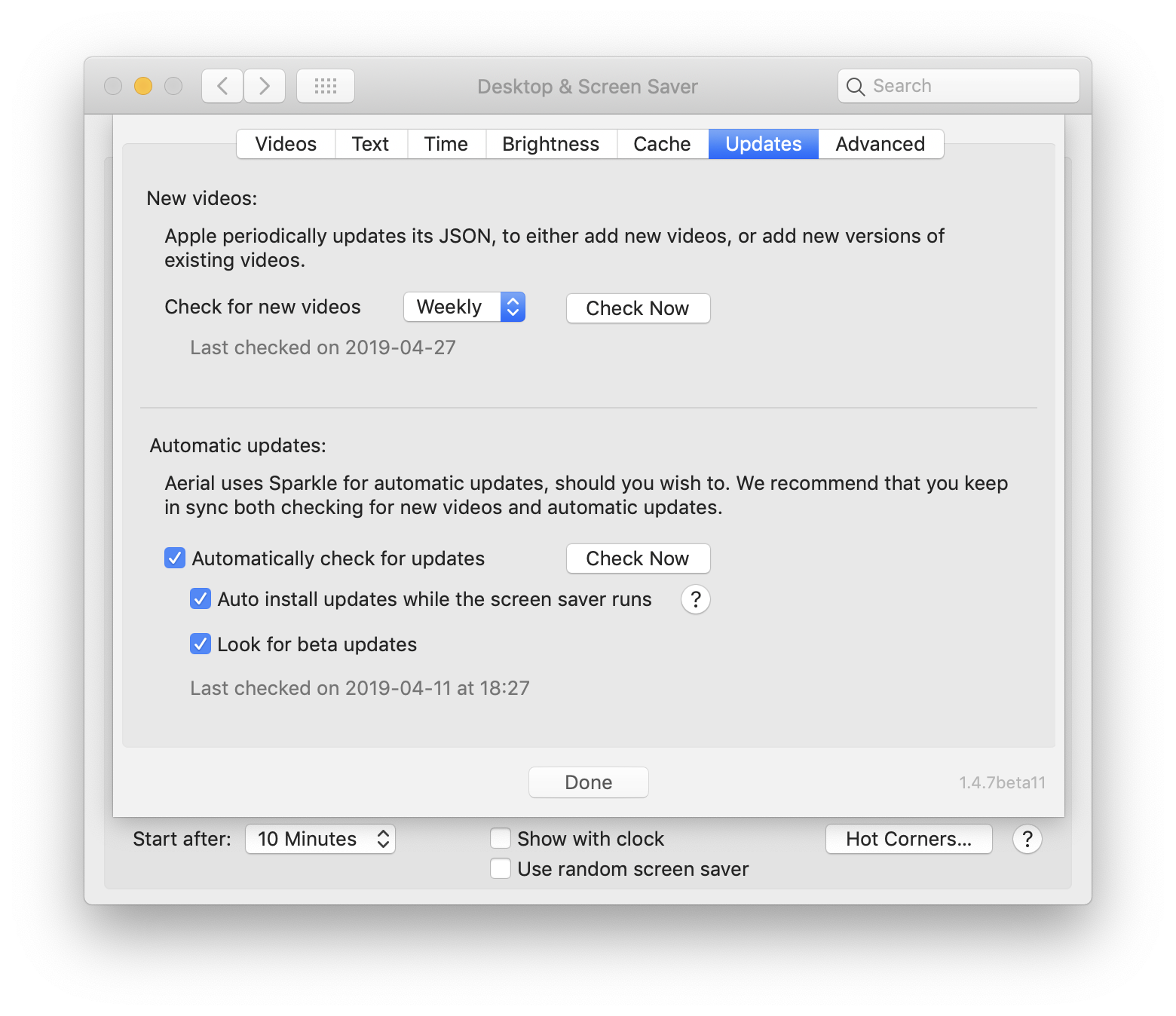The image size is (1176, 1016).
Task: Check Now for automatic updates
Action: click(638, 558)
